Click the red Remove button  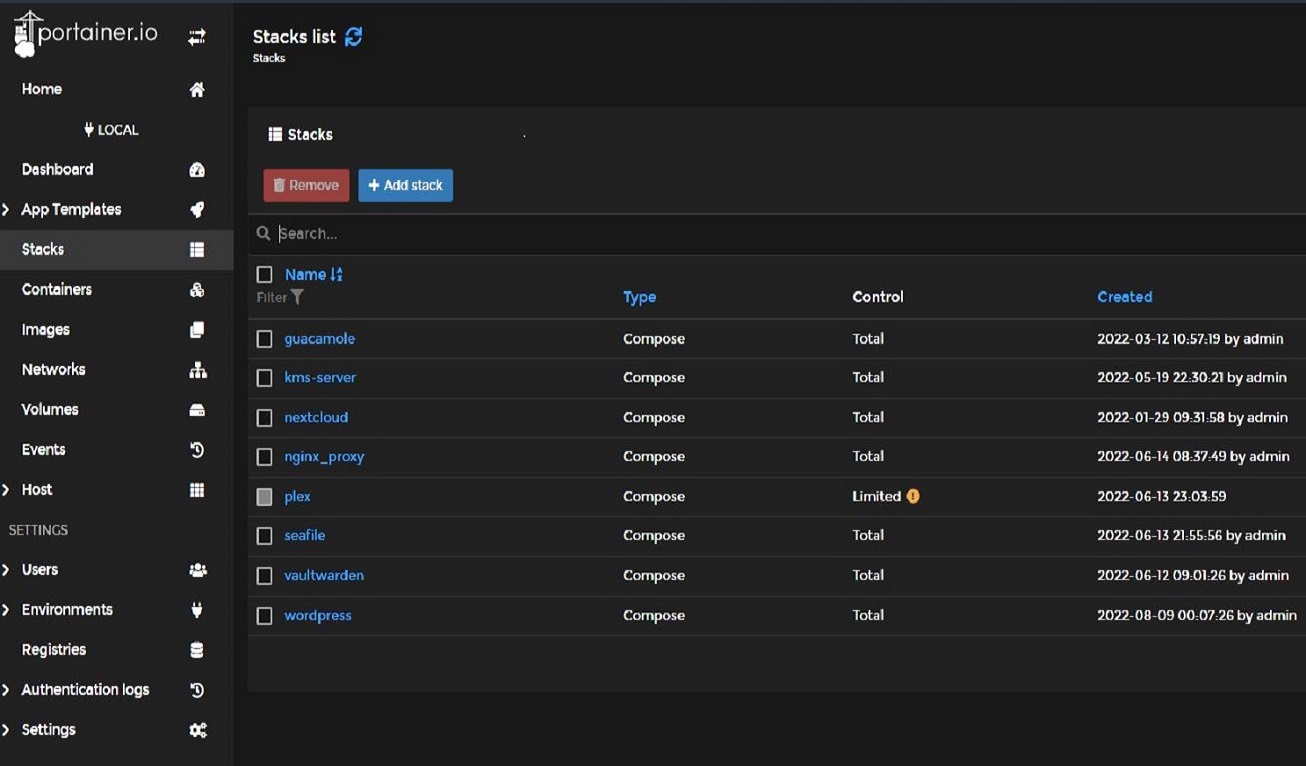pos(306,185)
